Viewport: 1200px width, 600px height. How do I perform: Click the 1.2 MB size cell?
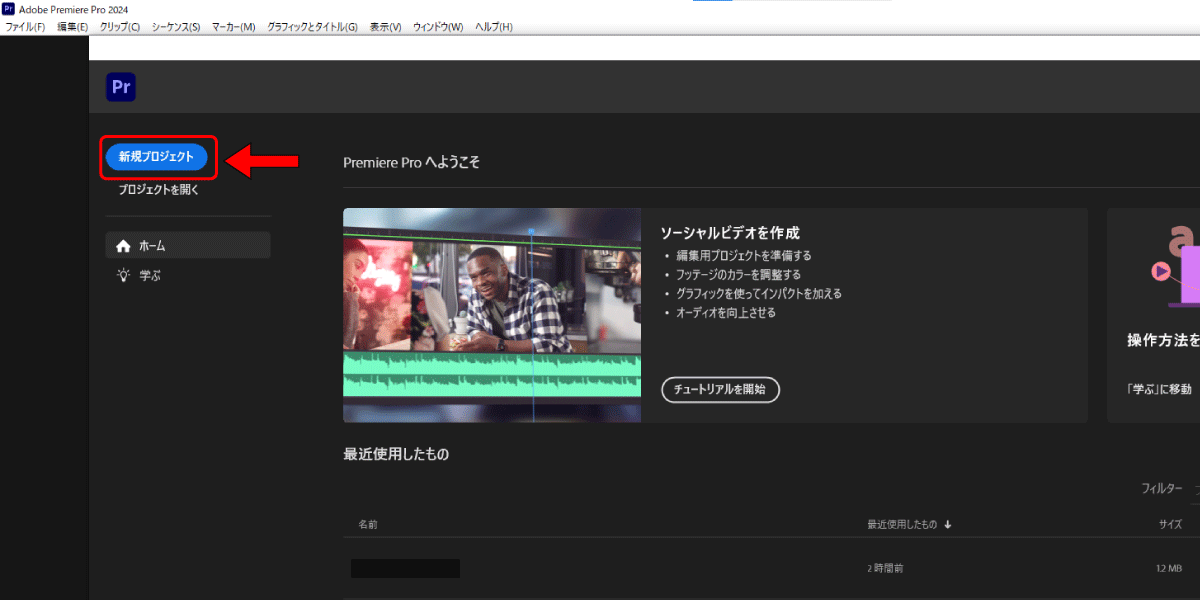point(1167,568)
